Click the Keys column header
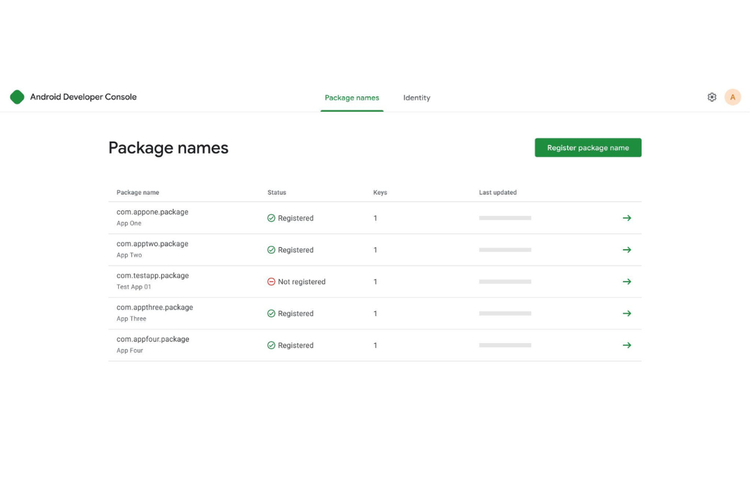This screenshot has height=500, width=750. [380, 192]
